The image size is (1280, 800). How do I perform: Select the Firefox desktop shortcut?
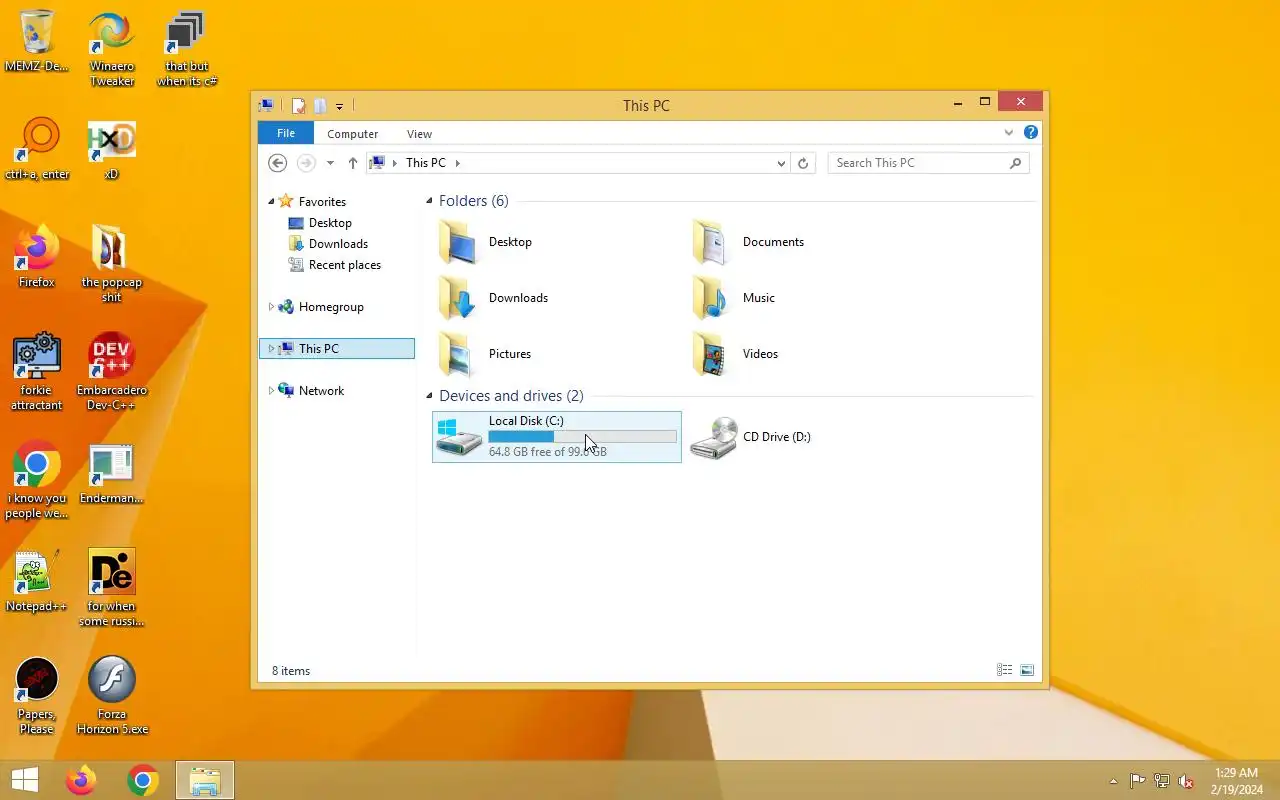[x=37, y=256]
